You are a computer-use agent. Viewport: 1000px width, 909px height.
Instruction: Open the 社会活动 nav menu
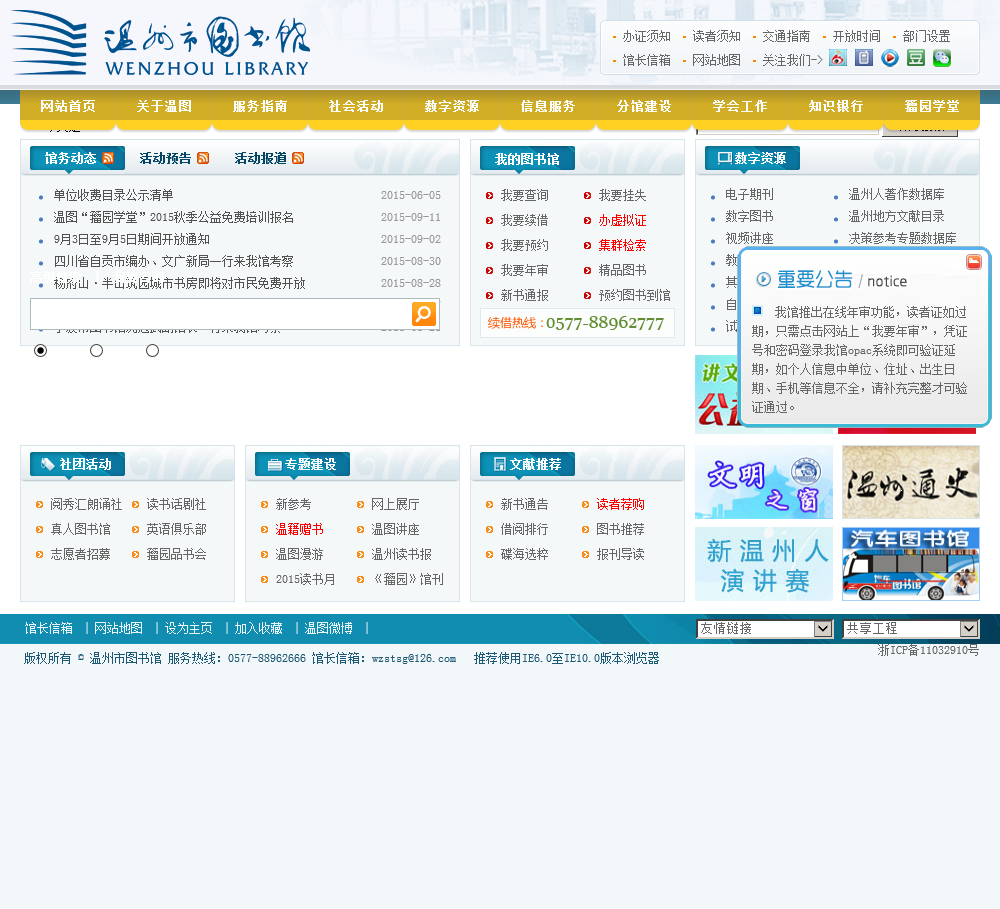pyautogui.click(x=356, y=107)
